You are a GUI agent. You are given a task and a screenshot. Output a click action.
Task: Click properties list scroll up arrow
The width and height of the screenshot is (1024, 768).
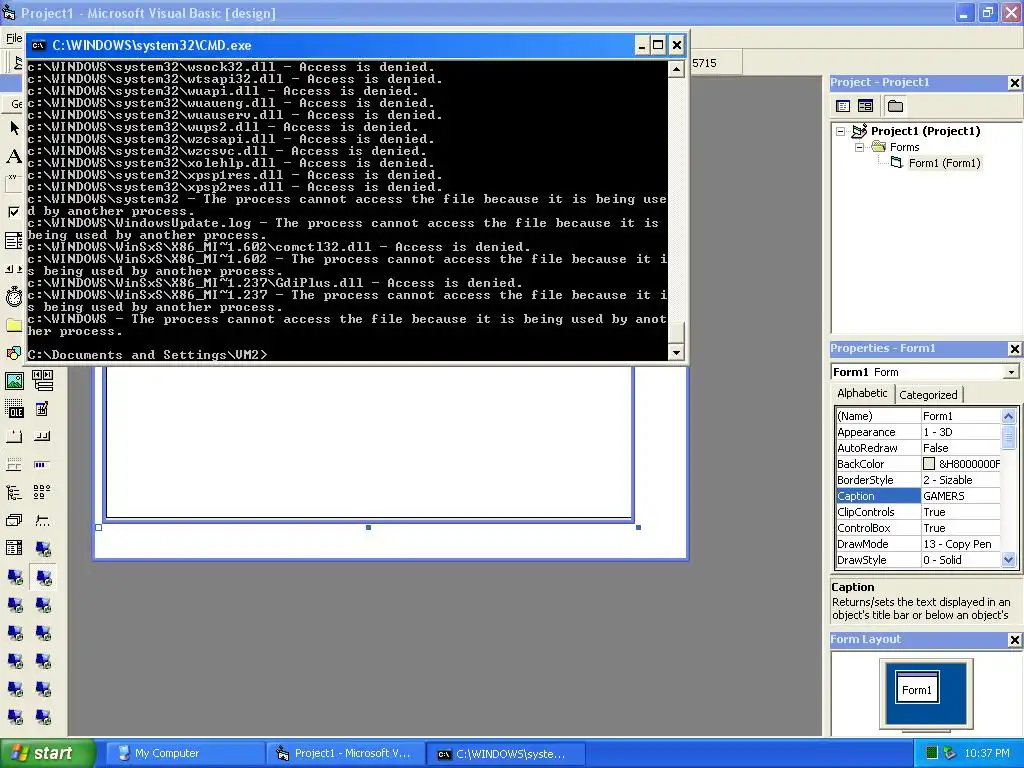coord(1008,416)
